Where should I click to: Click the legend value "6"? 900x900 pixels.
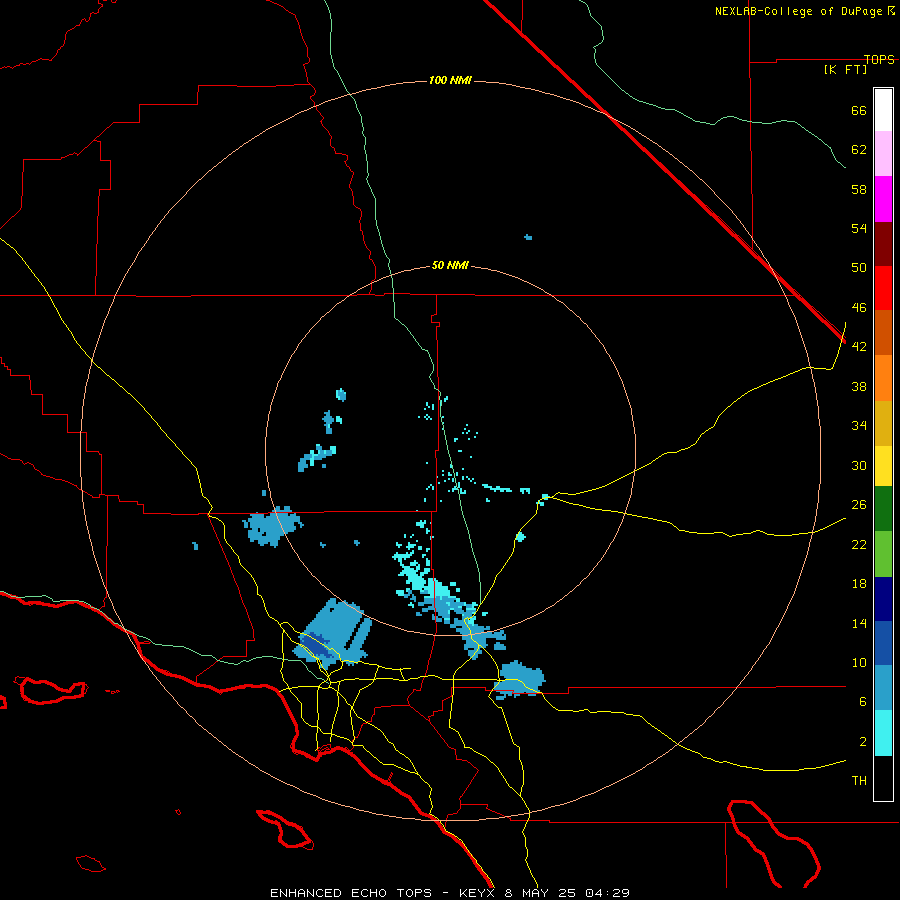[x=863, y=701]
